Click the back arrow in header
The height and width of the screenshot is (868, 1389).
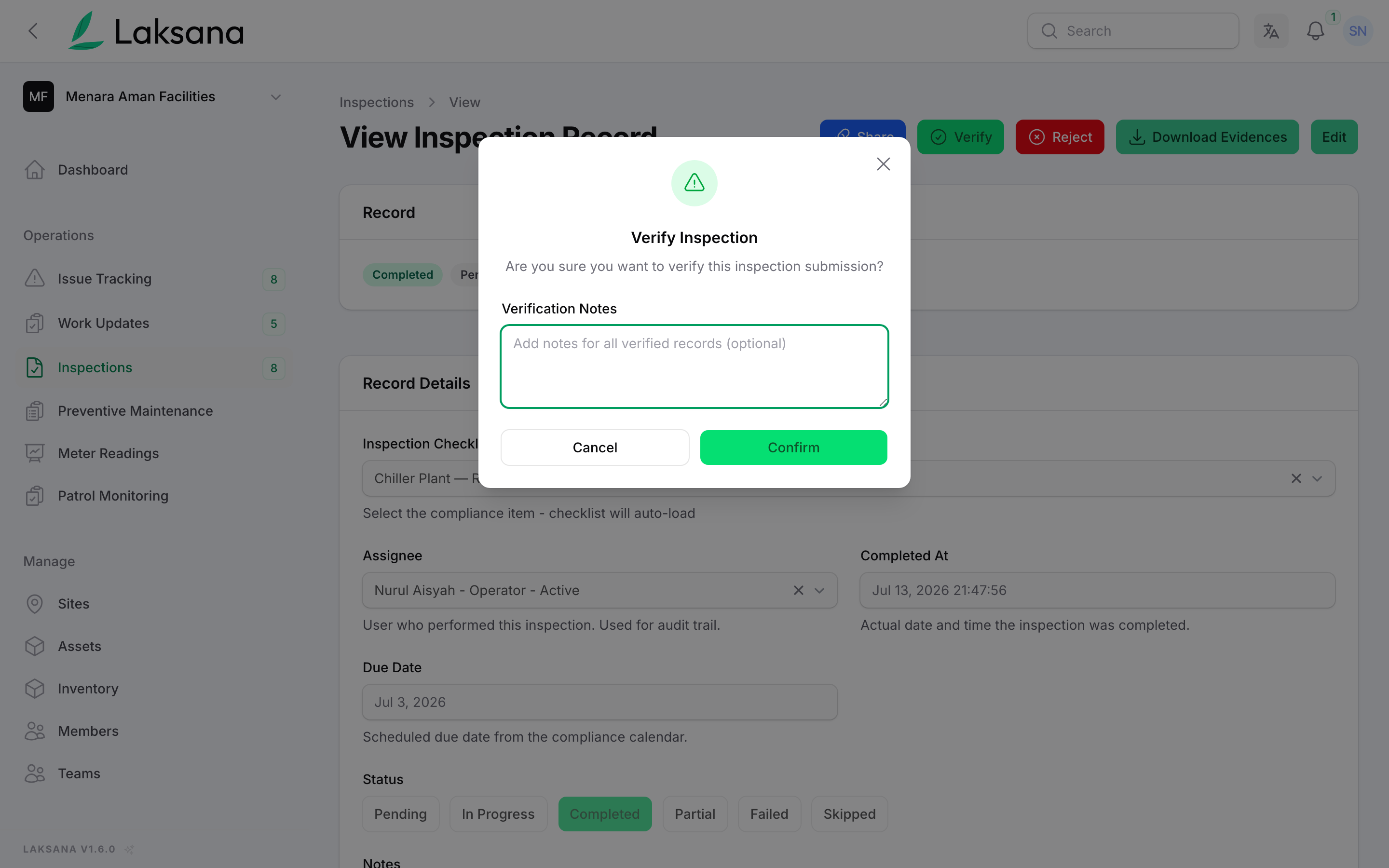(x=33, y=31)
